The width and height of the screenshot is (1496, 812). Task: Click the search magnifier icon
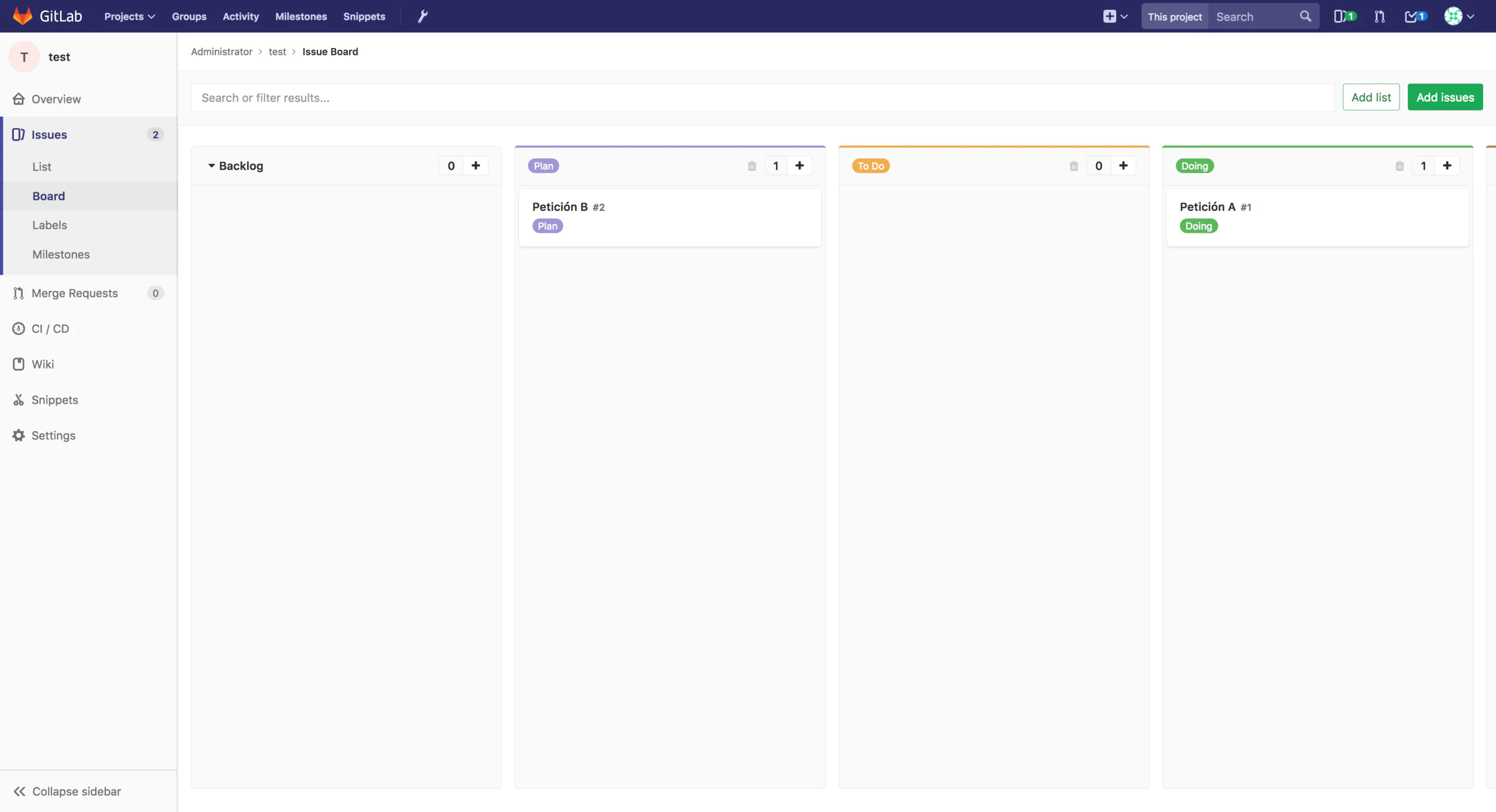point(1305,16)
